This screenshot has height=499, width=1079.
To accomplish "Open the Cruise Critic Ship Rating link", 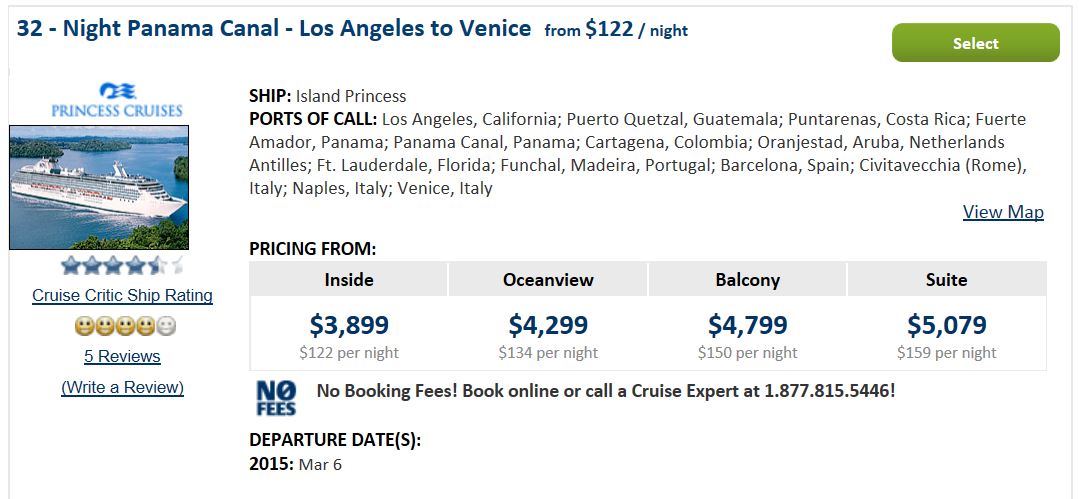I will [122, 296].
